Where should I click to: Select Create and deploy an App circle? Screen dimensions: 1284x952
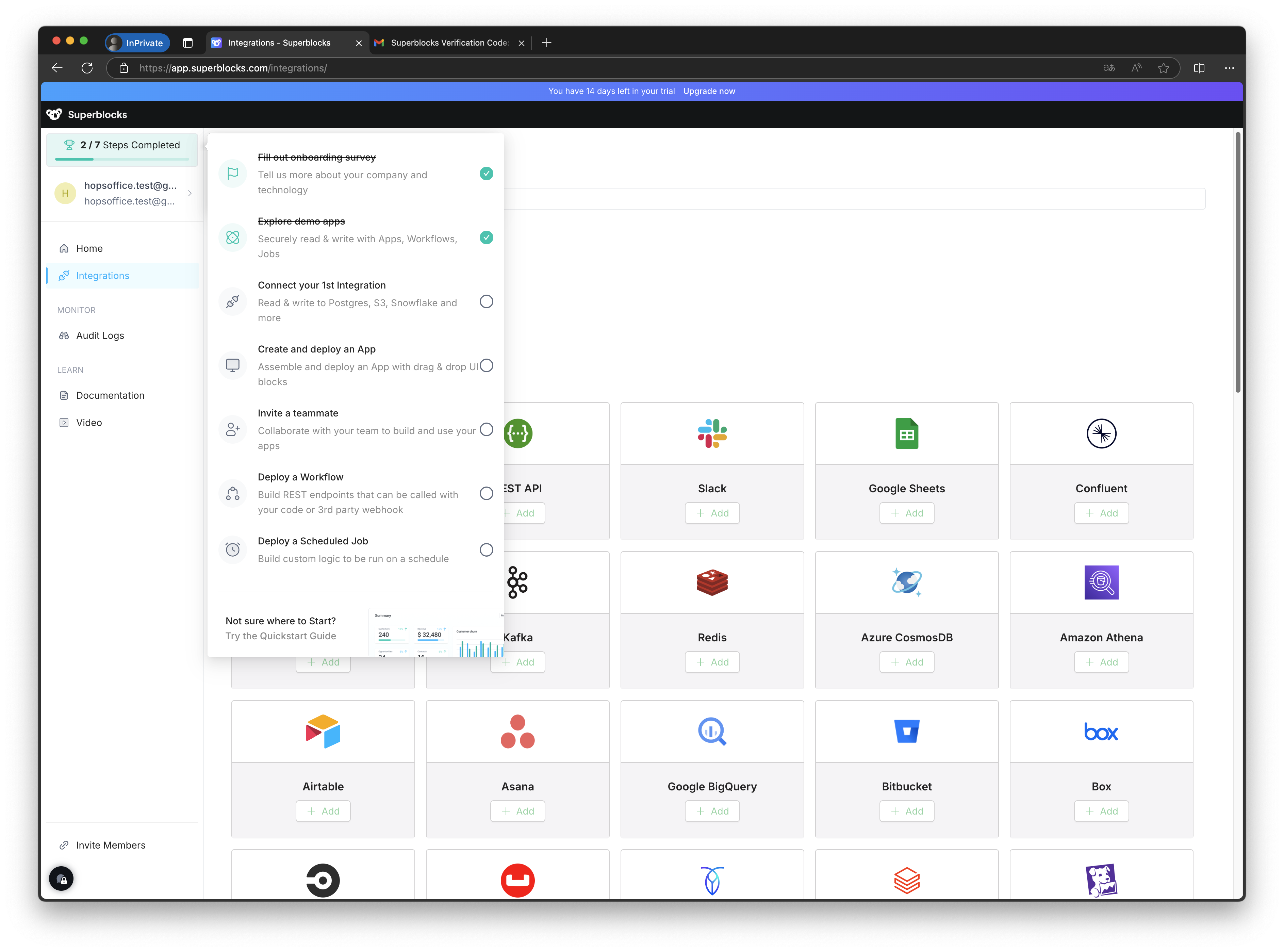pyautogui.click(x=487, y=365)
